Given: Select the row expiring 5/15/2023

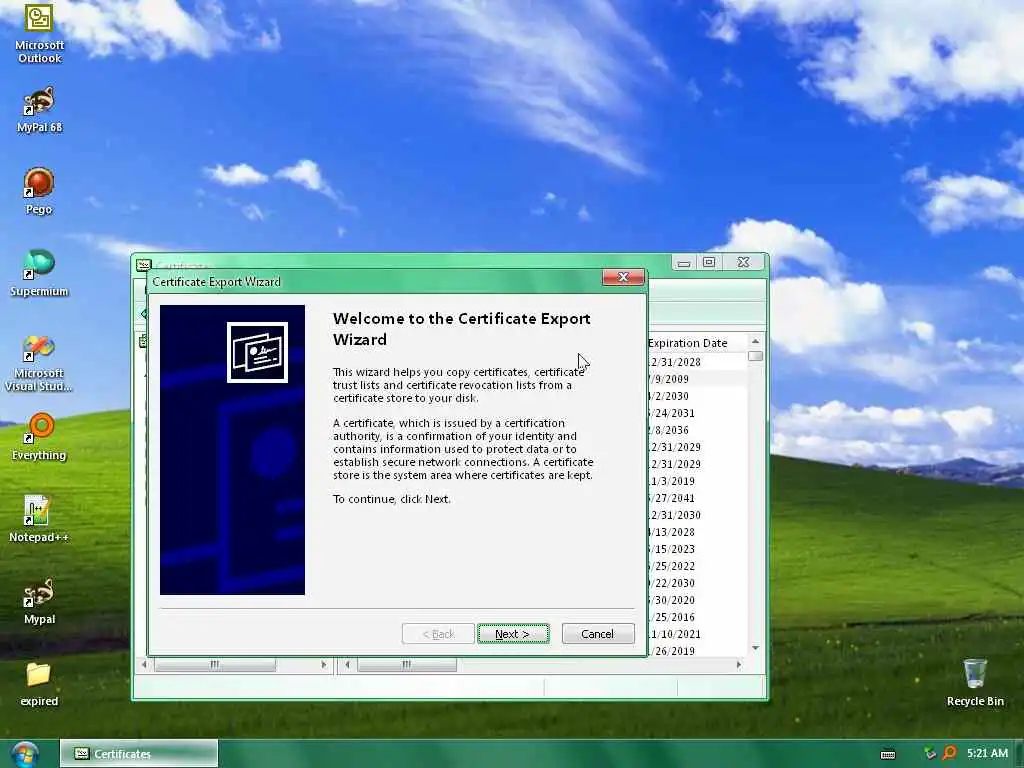Looking at the screenshot, I should tap(697, 549).
